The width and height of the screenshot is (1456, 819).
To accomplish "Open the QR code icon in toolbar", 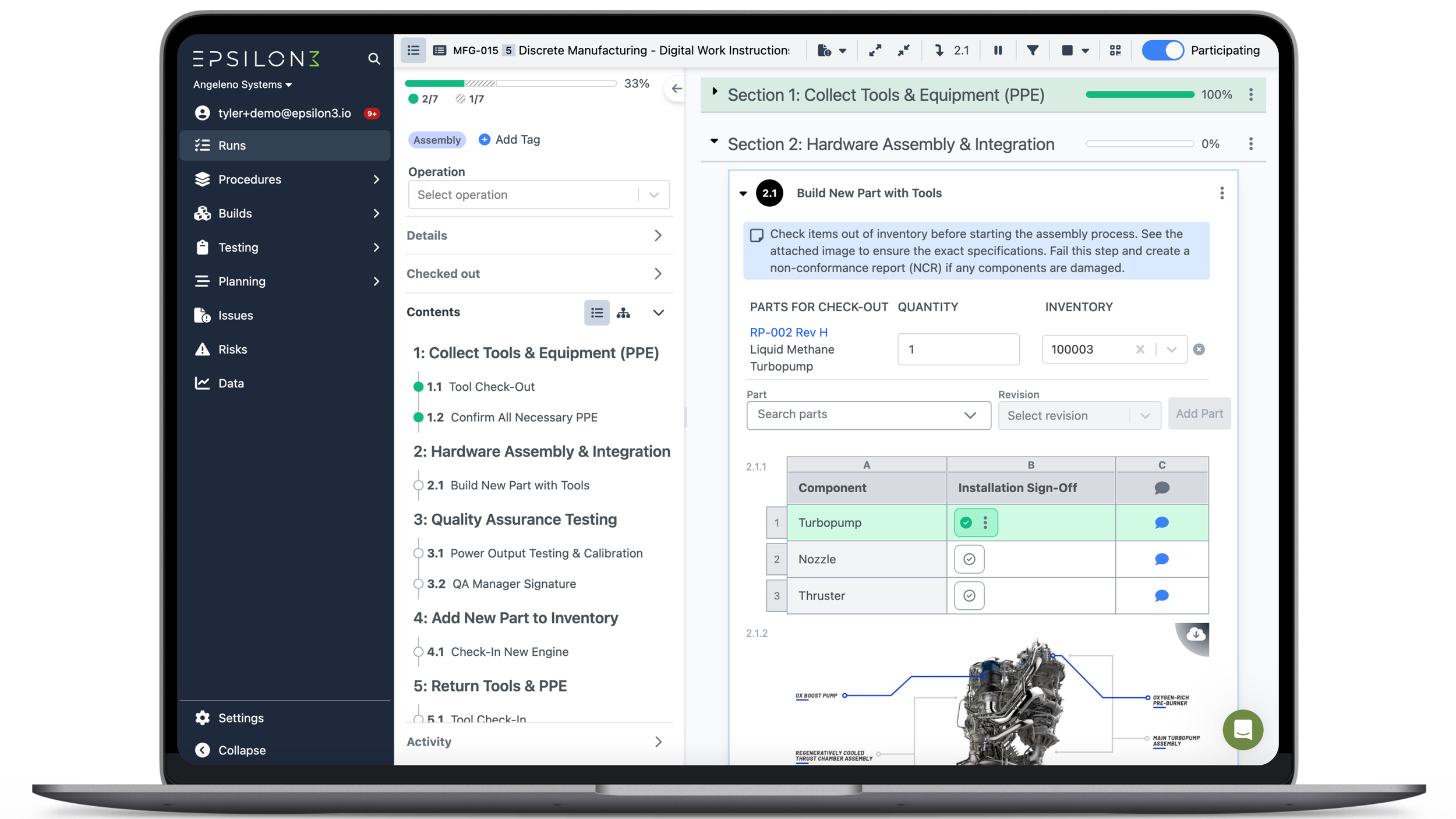I will coord(1115,51).
